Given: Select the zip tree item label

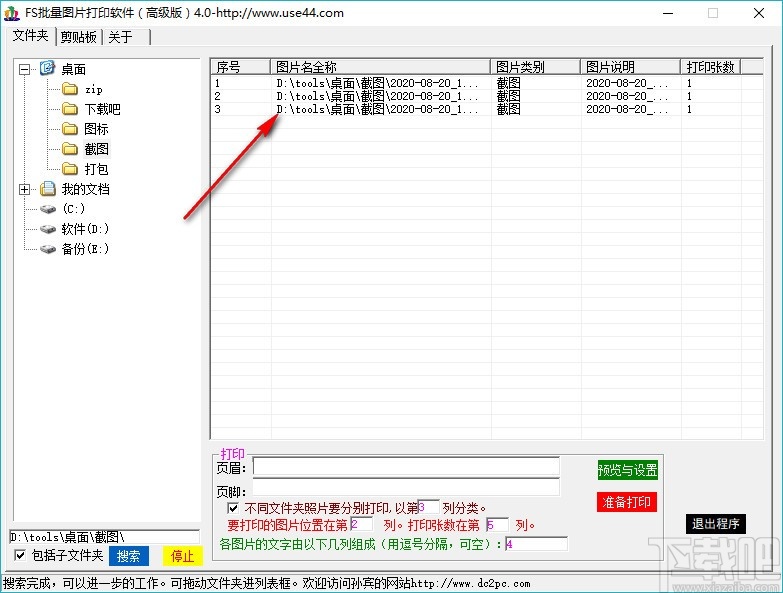Looking at the screenshot, I should point(93,89).
